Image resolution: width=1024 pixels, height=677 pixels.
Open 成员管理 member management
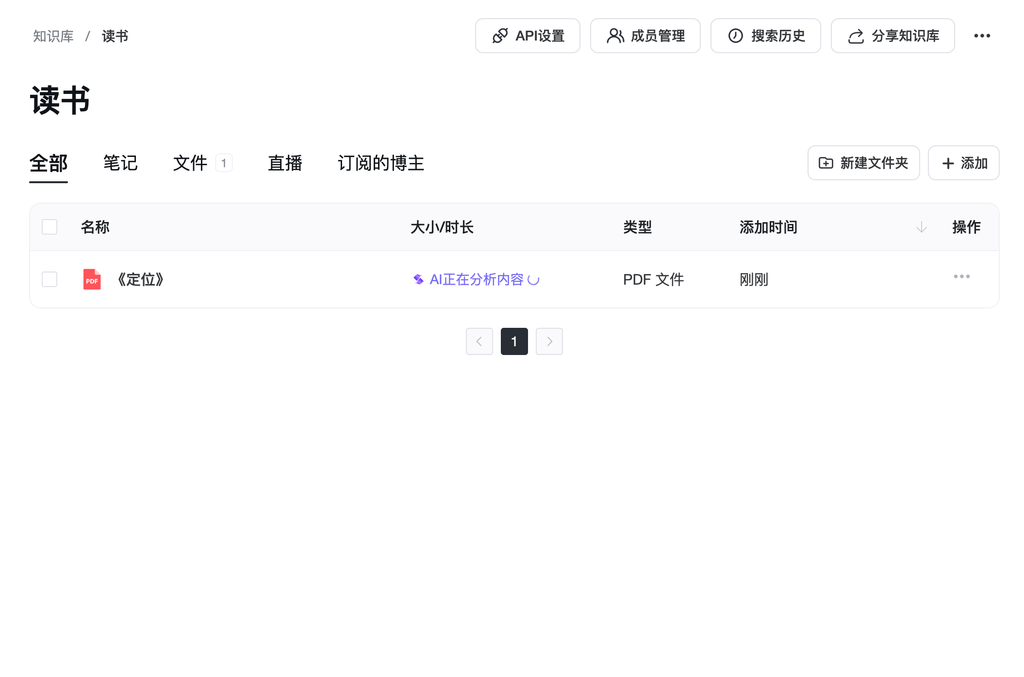[645, 36]
